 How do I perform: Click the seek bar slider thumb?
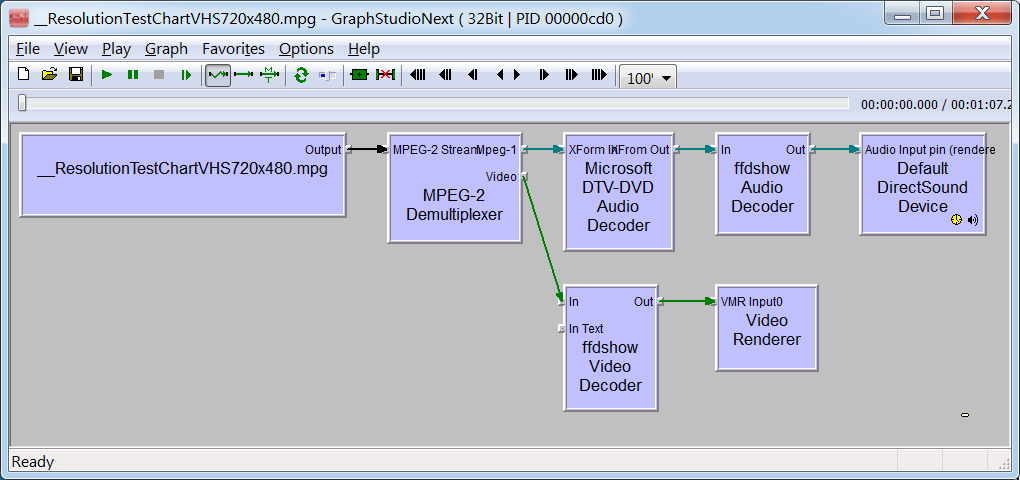22,103
